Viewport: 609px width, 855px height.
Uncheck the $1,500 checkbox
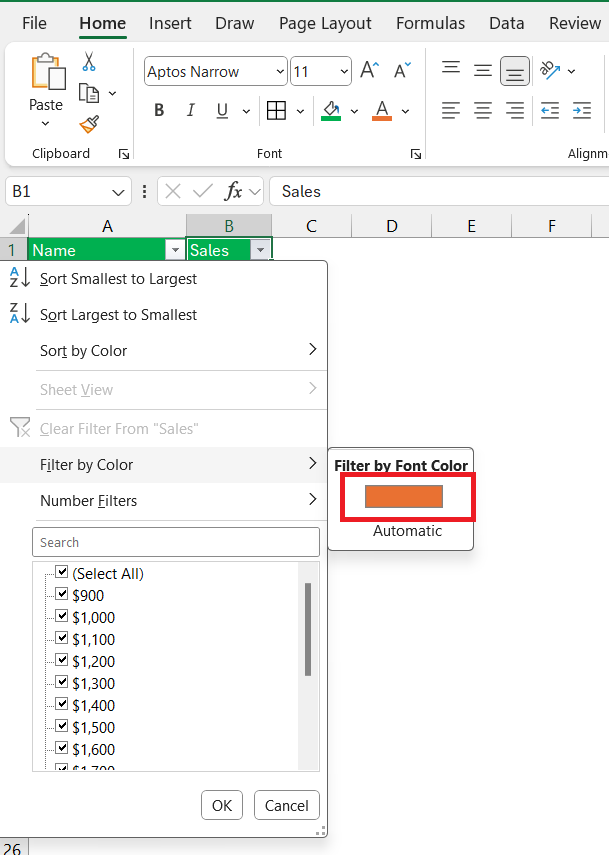point(62,726)
